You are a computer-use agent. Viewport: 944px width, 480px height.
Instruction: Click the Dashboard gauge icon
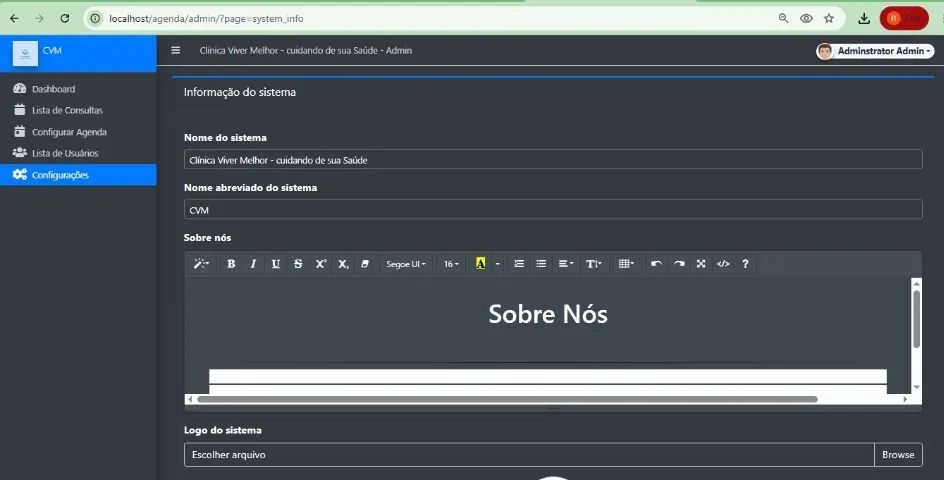20,89
